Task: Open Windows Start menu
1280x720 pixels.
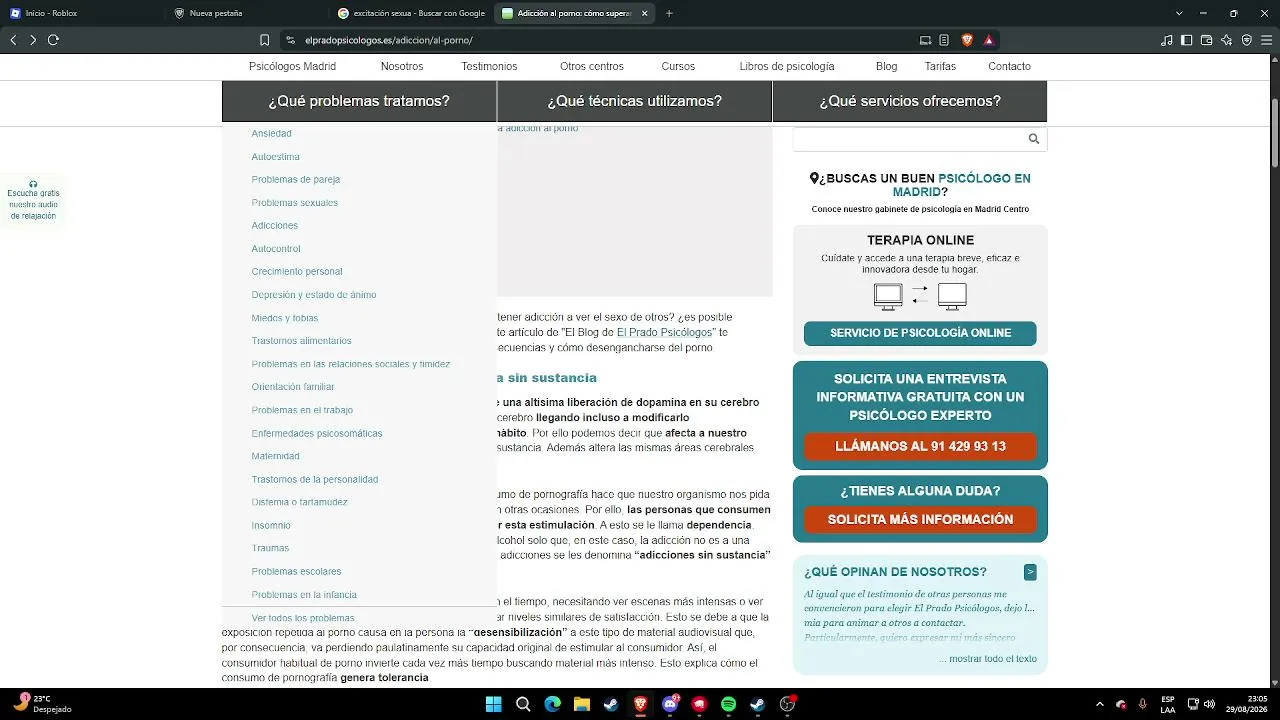Action: (493, 704)
